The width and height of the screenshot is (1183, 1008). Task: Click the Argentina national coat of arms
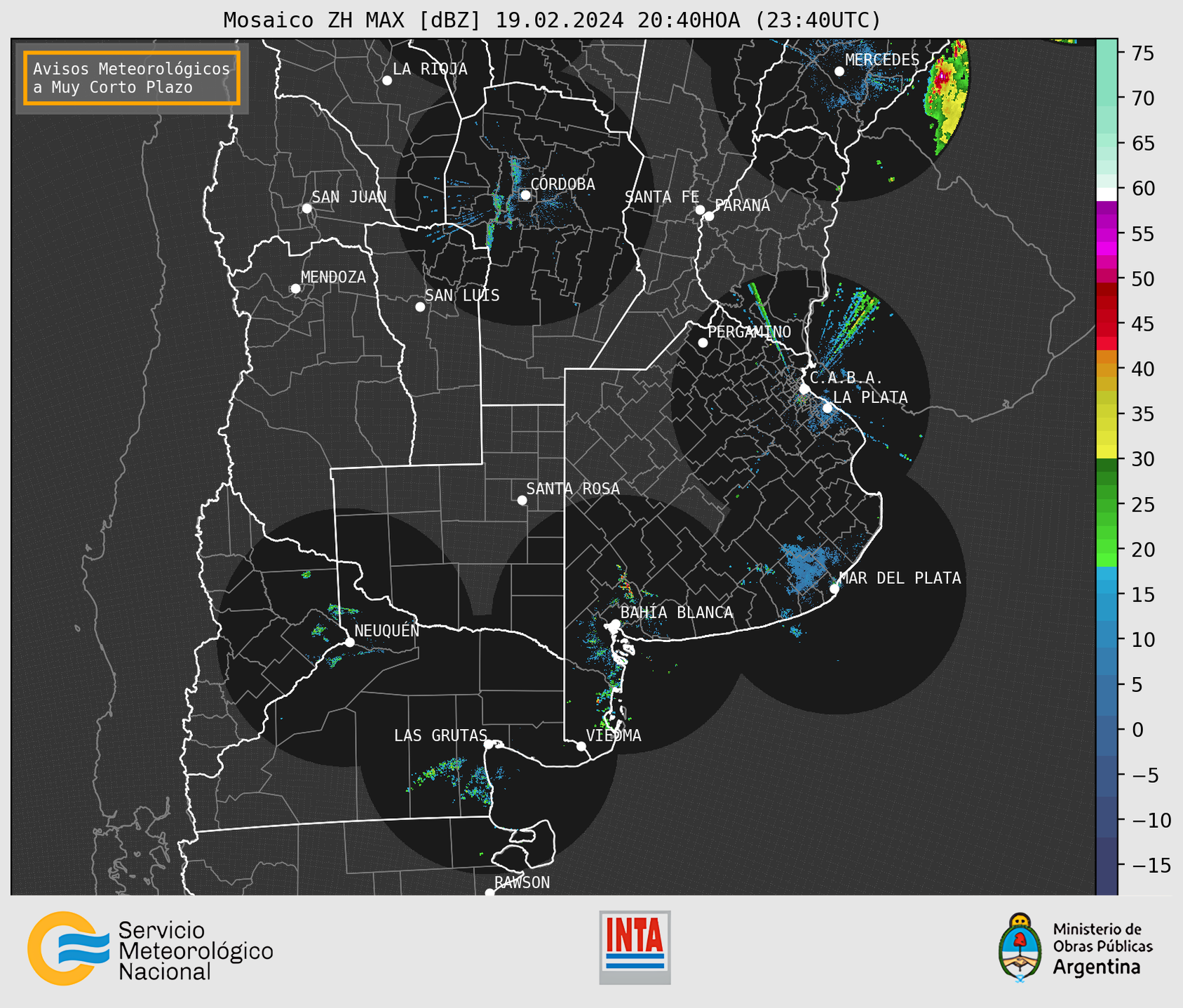click(x=1020, y=948)
